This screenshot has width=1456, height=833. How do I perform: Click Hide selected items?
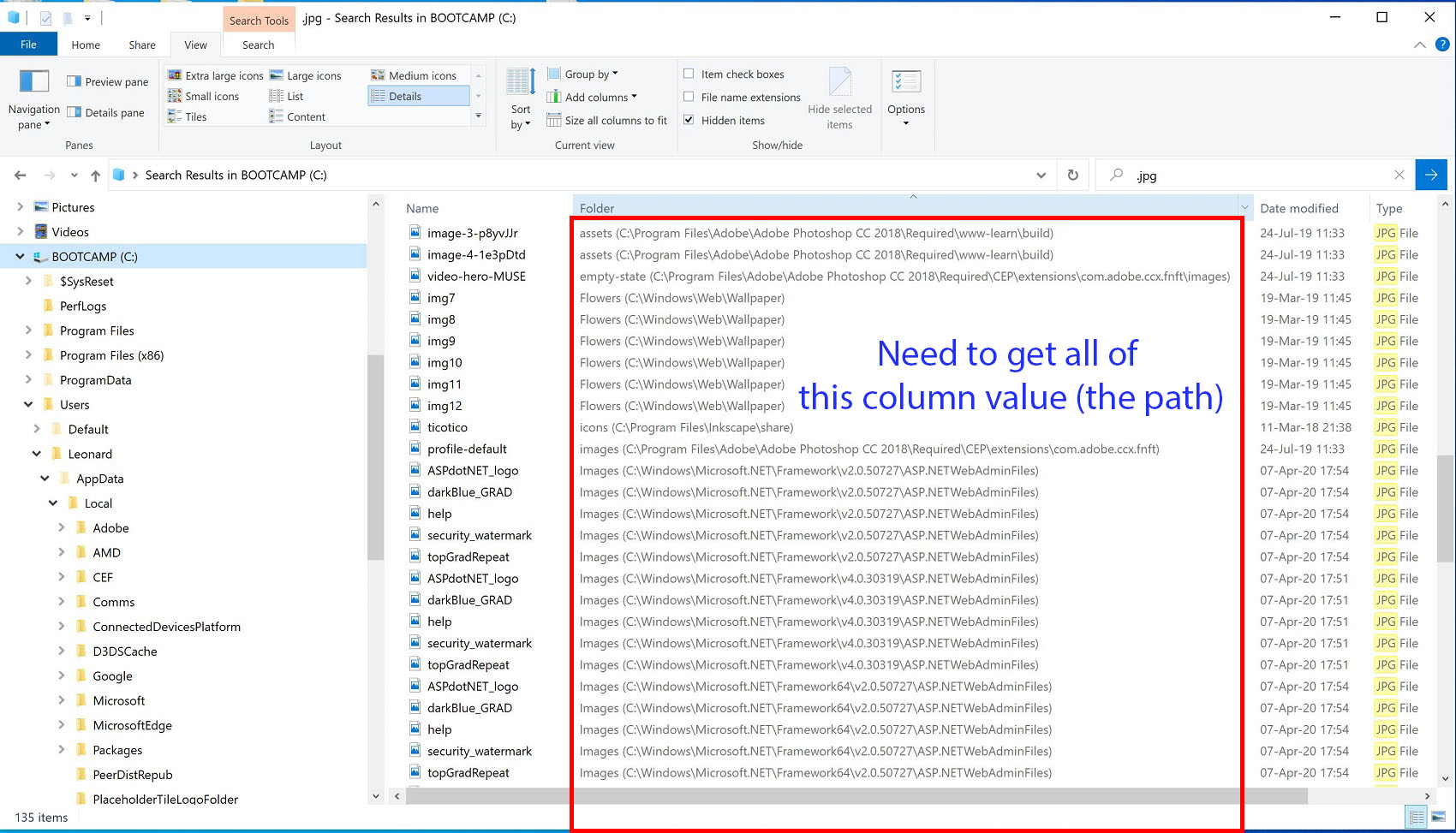click(x=839, y=99)
